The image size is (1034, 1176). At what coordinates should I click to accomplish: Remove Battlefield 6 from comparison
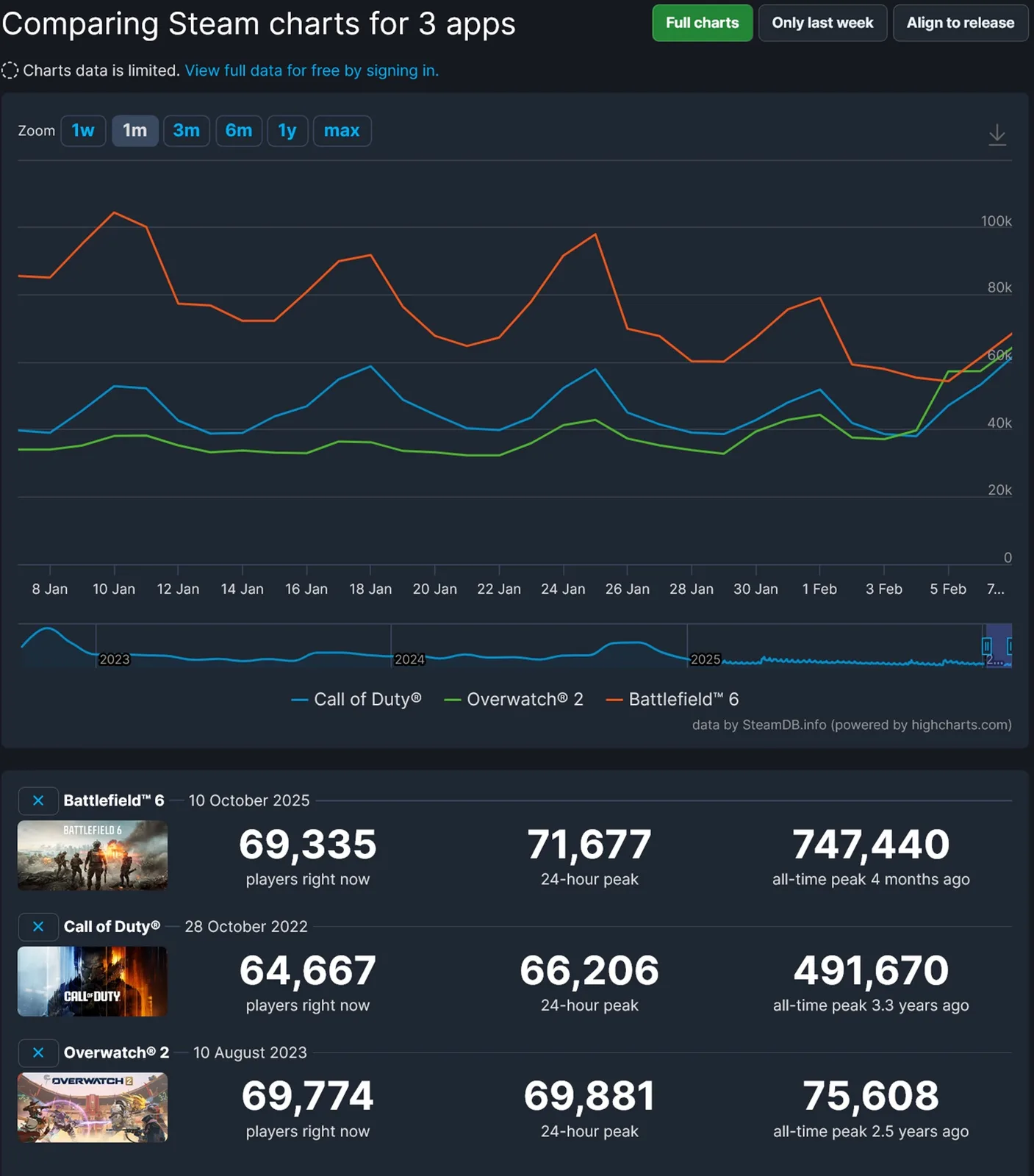pos(38,800)
